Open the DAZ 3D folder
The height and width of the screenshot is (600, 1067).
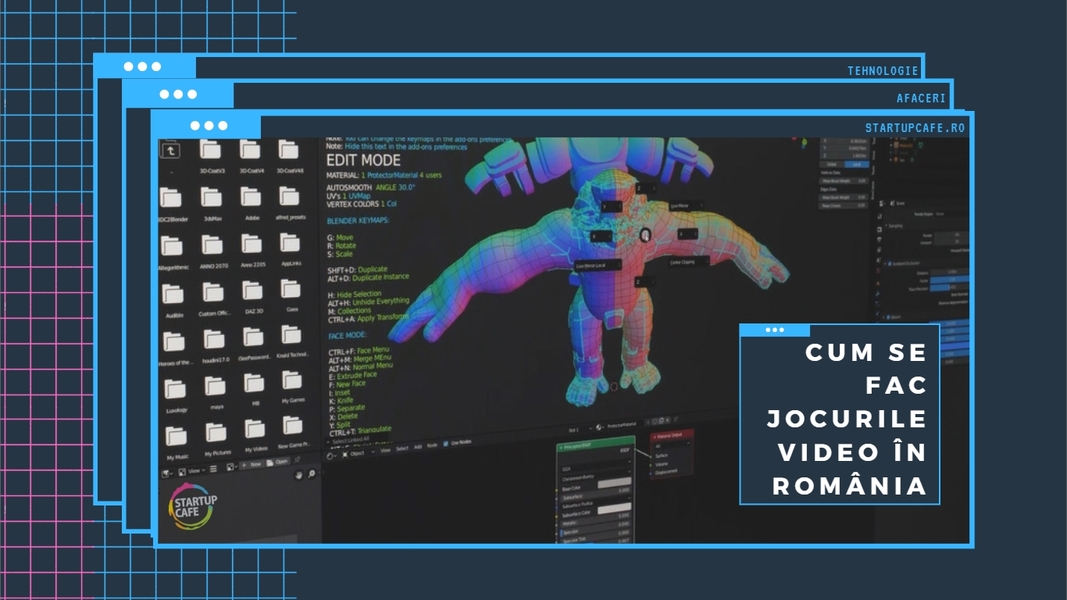point(251,292)
